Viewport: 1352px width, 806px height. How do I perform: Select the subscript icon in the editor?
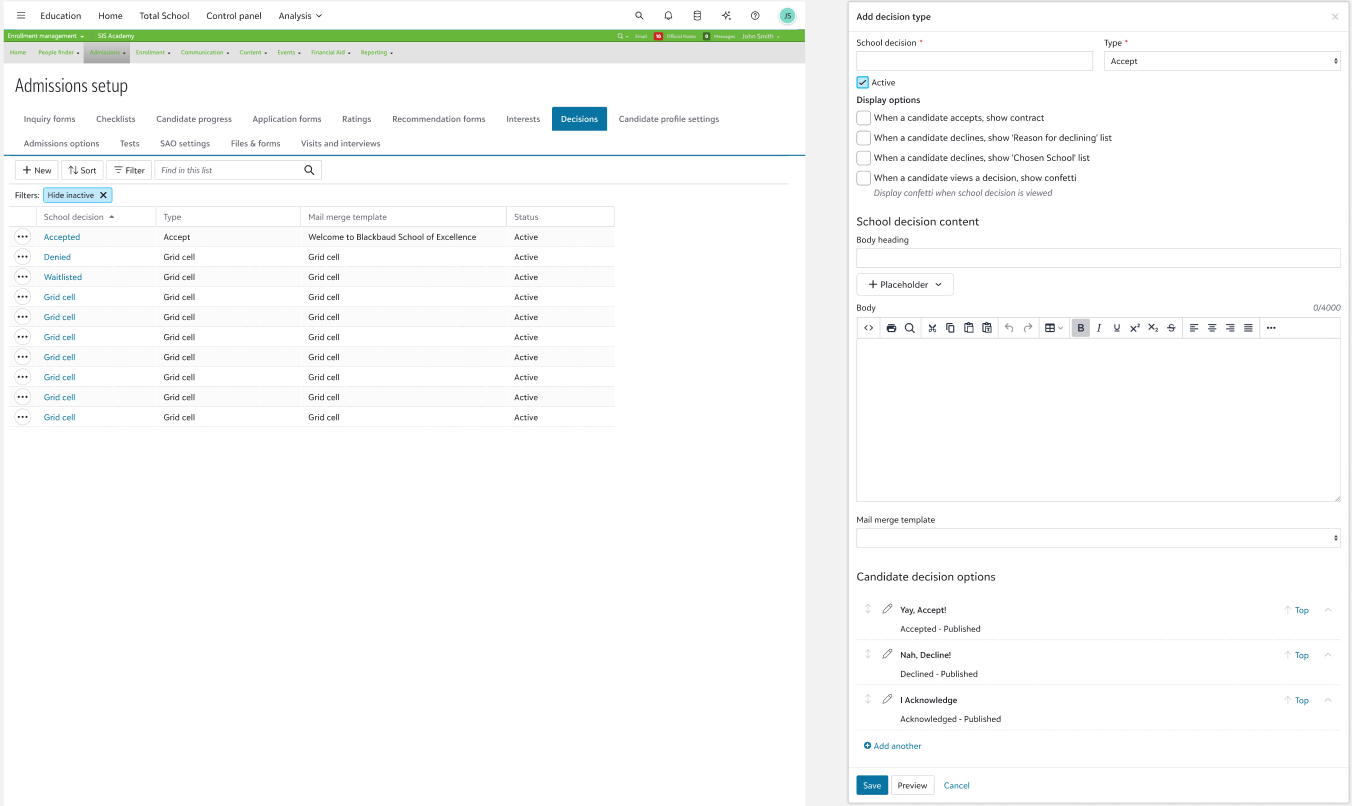[1152, 327]
